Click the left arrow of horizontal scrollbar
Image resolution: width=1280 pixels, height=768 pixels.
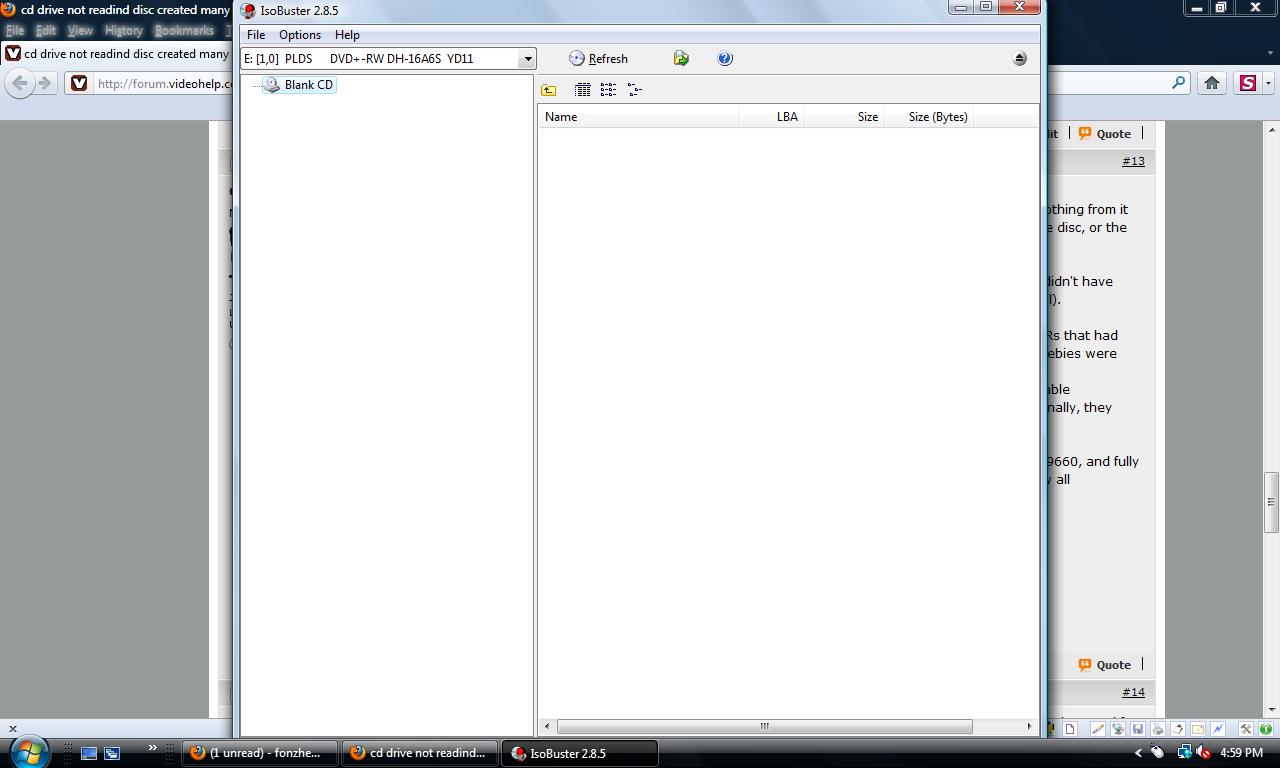[x=546, y=726]
